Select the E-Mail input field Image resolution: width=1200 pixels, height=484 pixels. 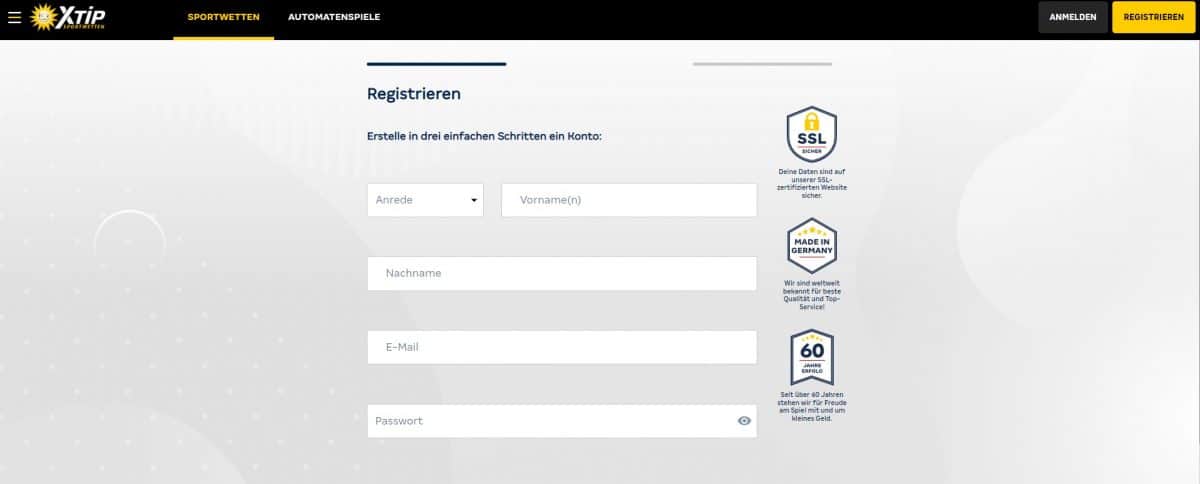[562, 347]
